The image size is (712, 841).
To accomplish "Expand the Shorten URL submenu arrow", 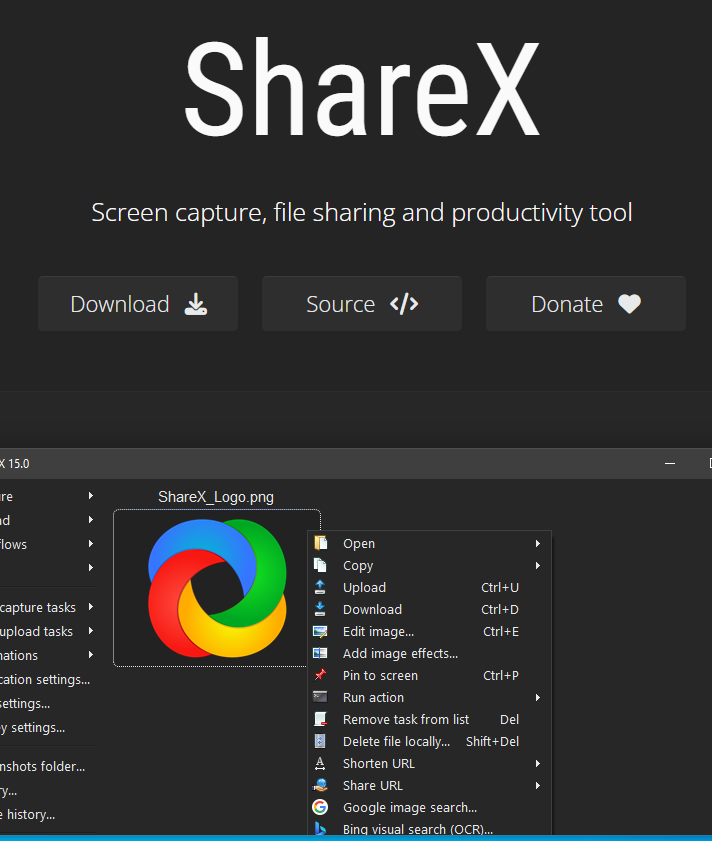I will click(x=538, y=763).
